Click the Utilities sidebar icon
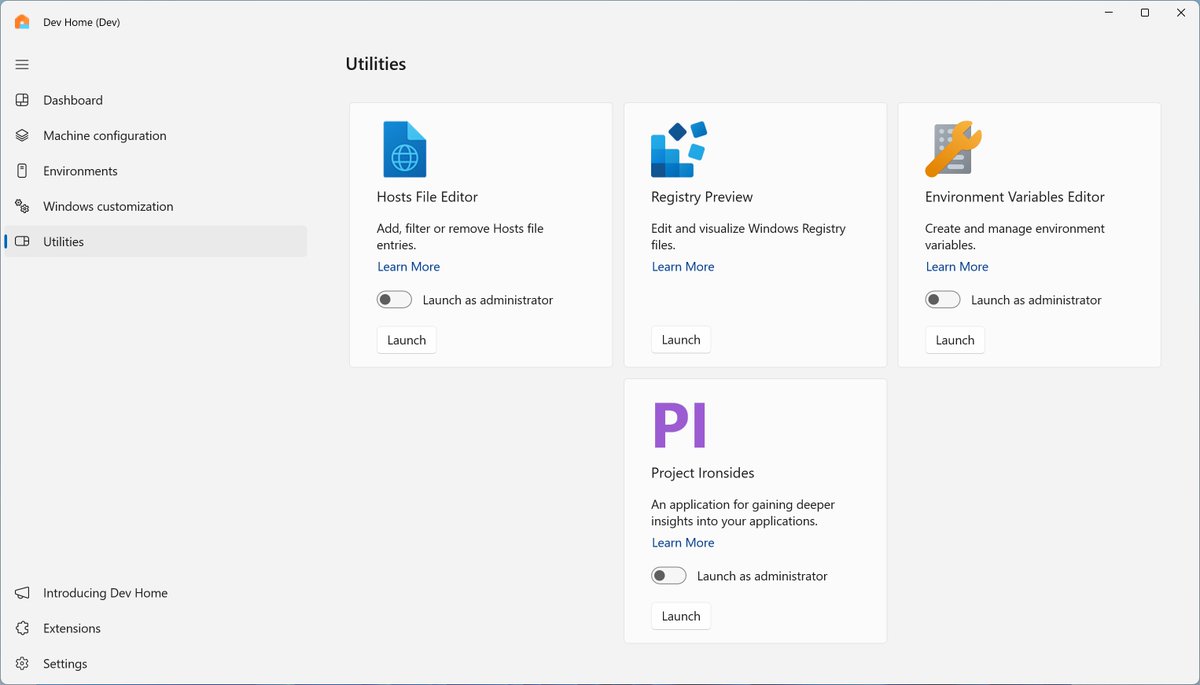 pyautogui.click(x=22, y=242)
